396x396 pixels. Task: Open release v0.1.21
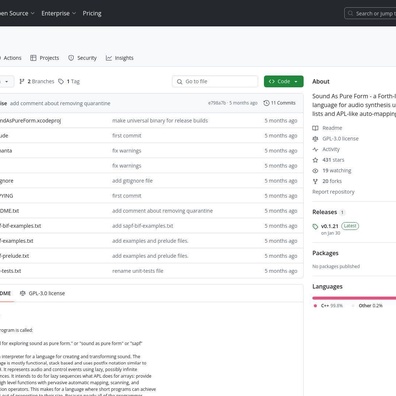click(330, 226)
